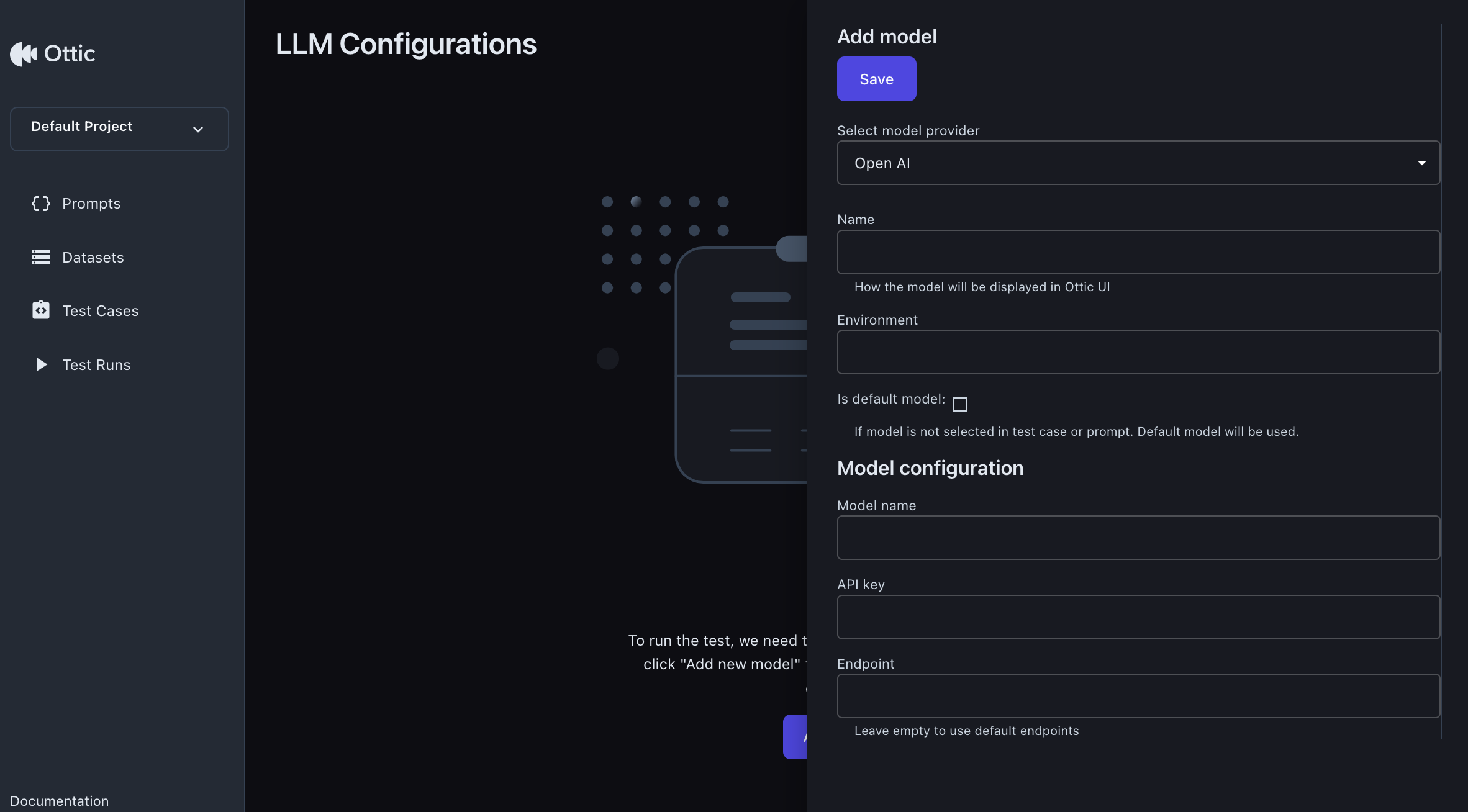The height and width of the screenshot is (812, 1468).
Task: Click the Test Cases clipboard icon
Action: point(41,310)
